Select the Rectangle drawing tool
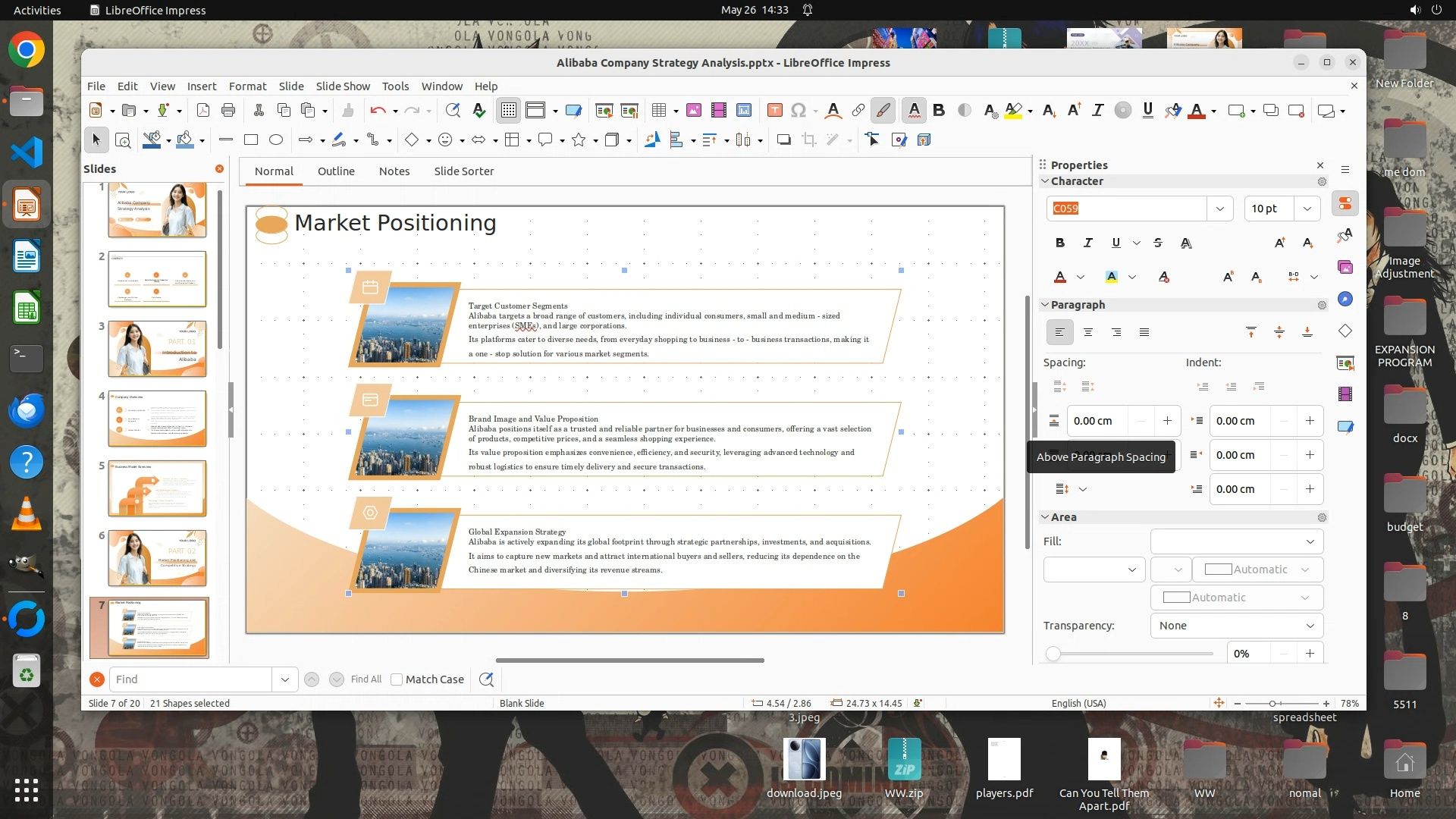1456x819 pixels. (251, 140)
